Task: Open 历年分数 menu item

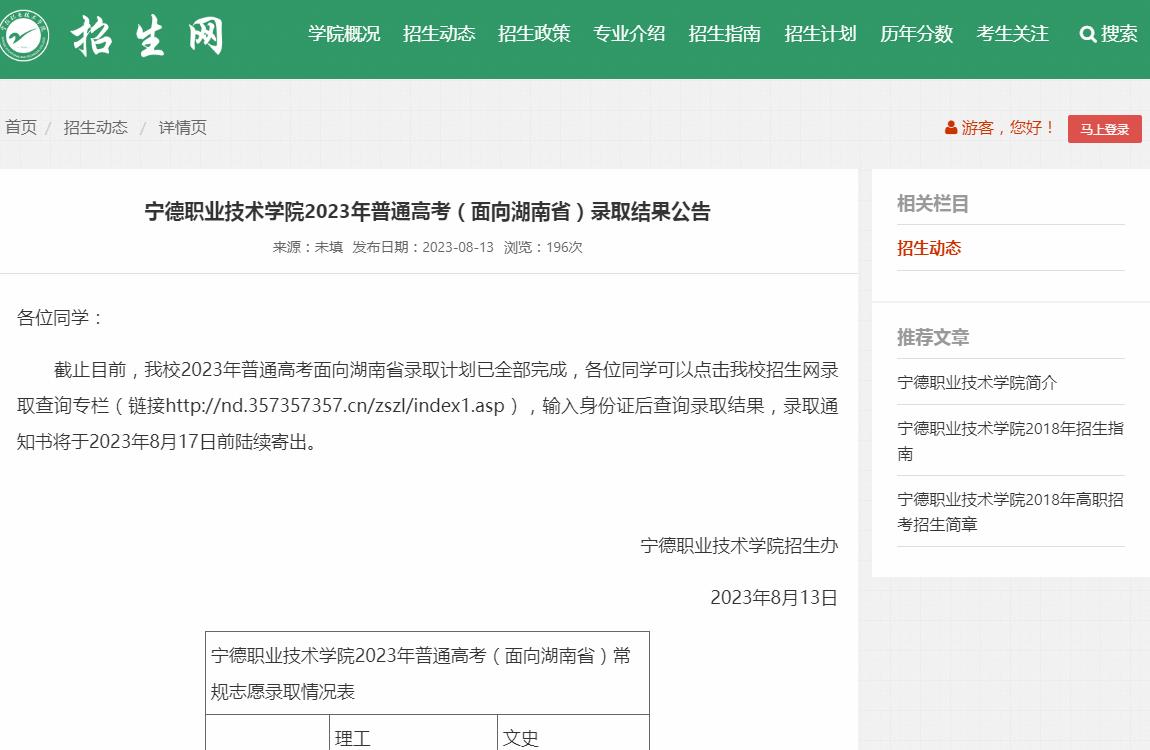Action: (917, 34)
